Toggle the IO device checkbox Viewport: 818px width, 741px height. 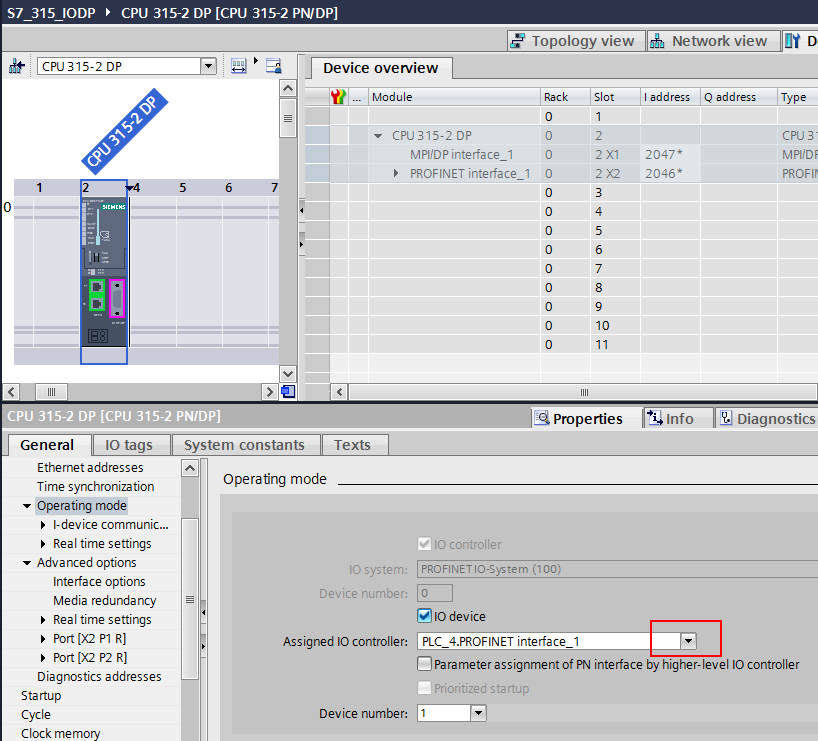[424, 616]
